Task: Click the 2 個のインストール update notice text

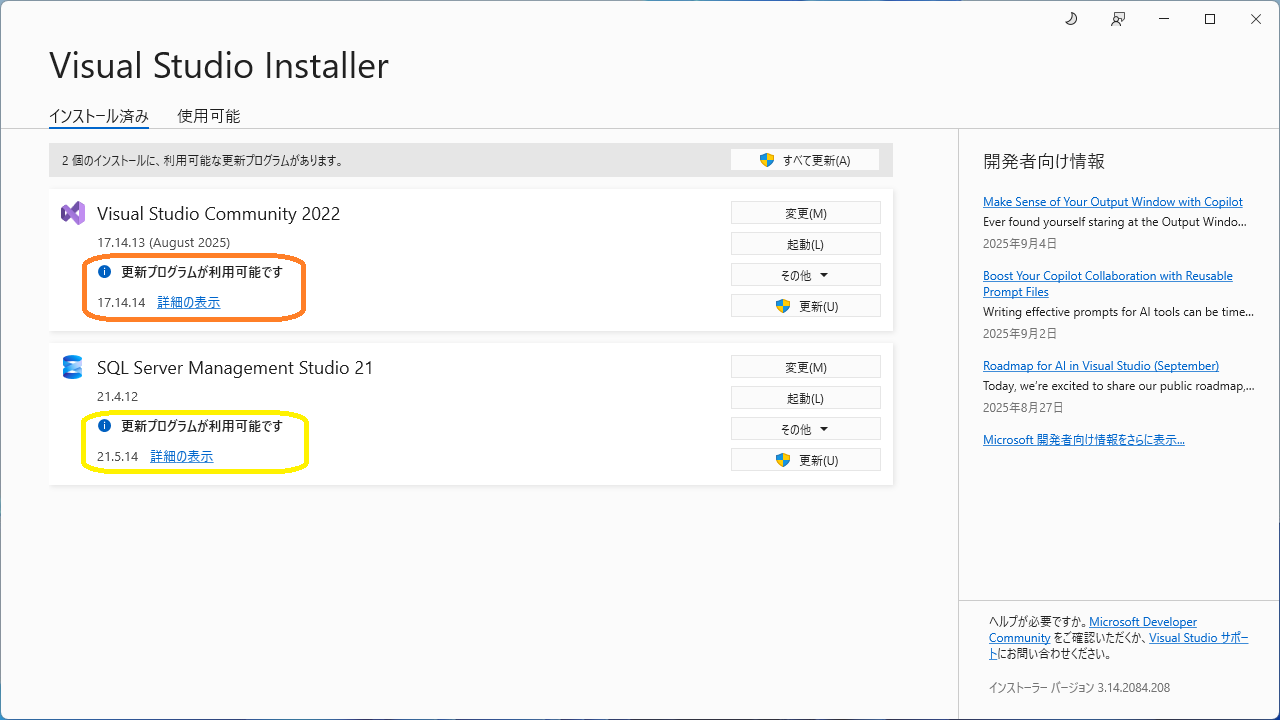Action: [x=203, y=160]
